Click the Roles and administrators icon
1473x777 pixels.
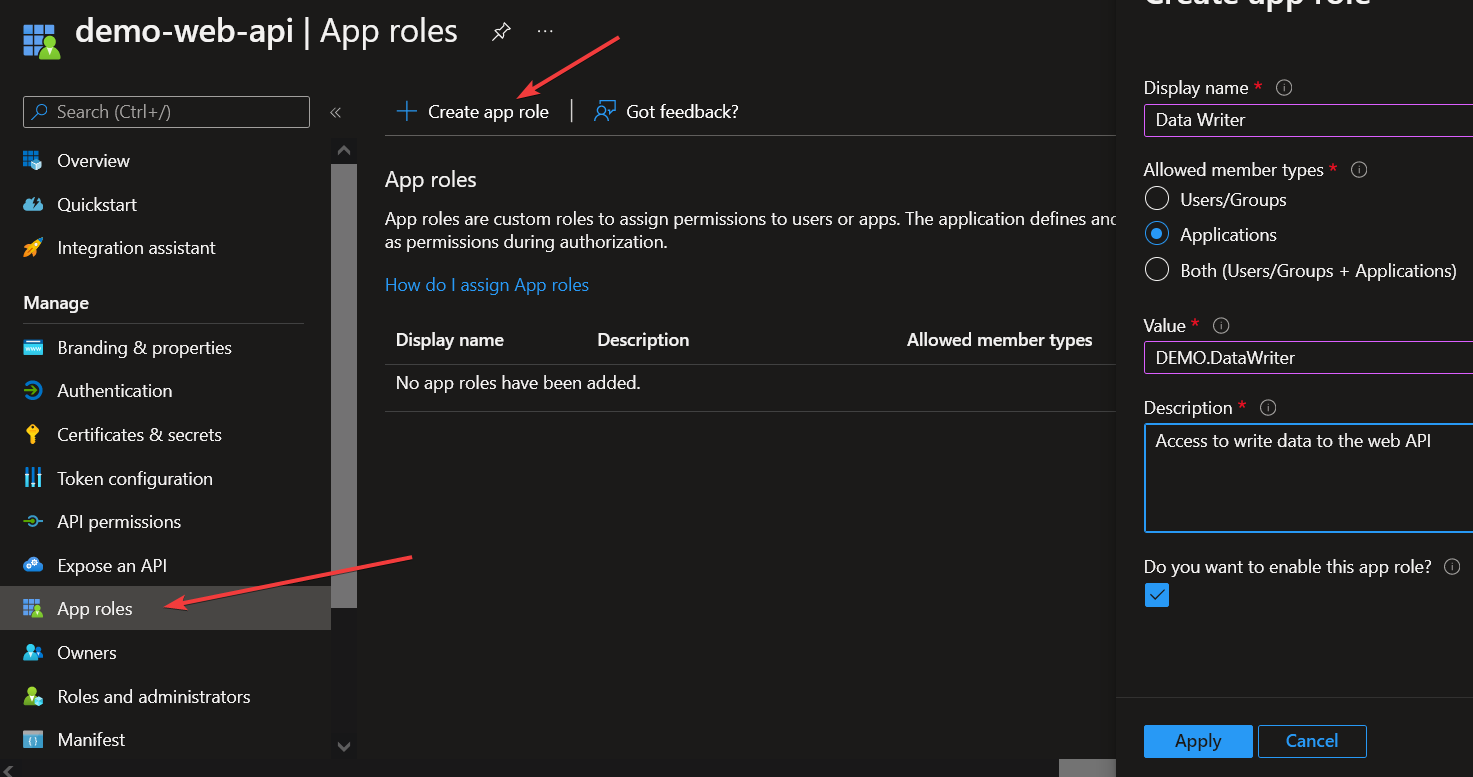tap(33, 697)
